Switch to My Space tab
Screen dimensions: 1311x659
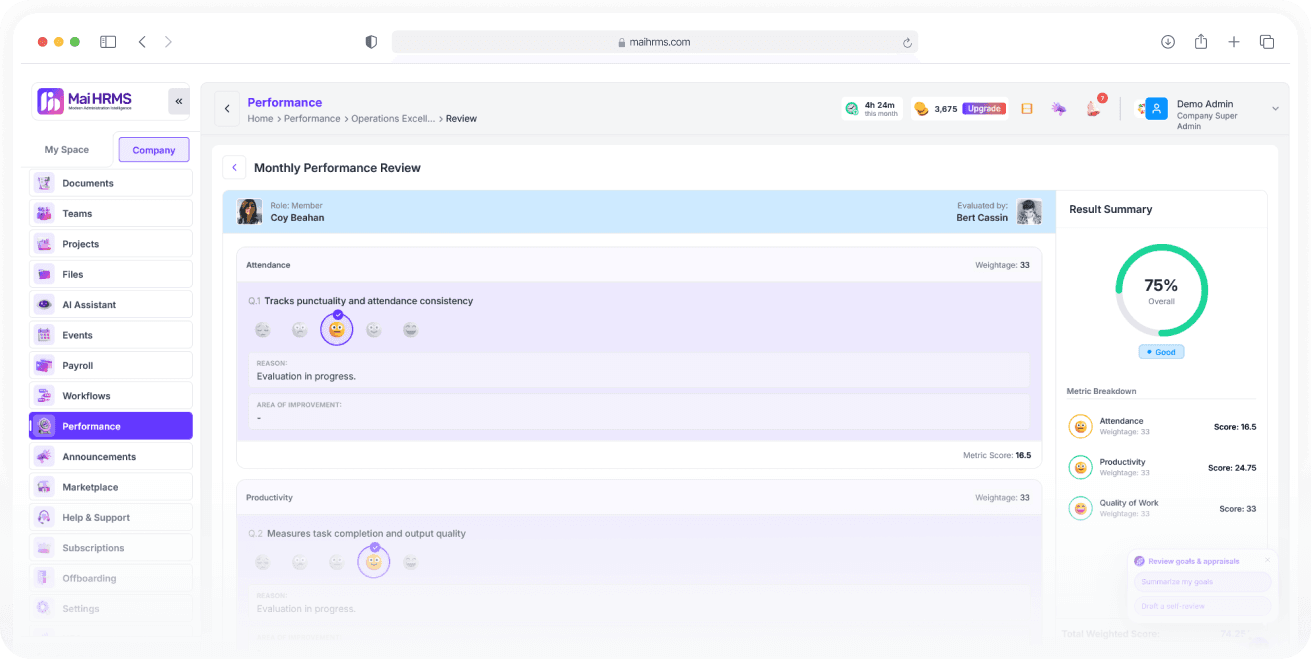coord(67,150)
